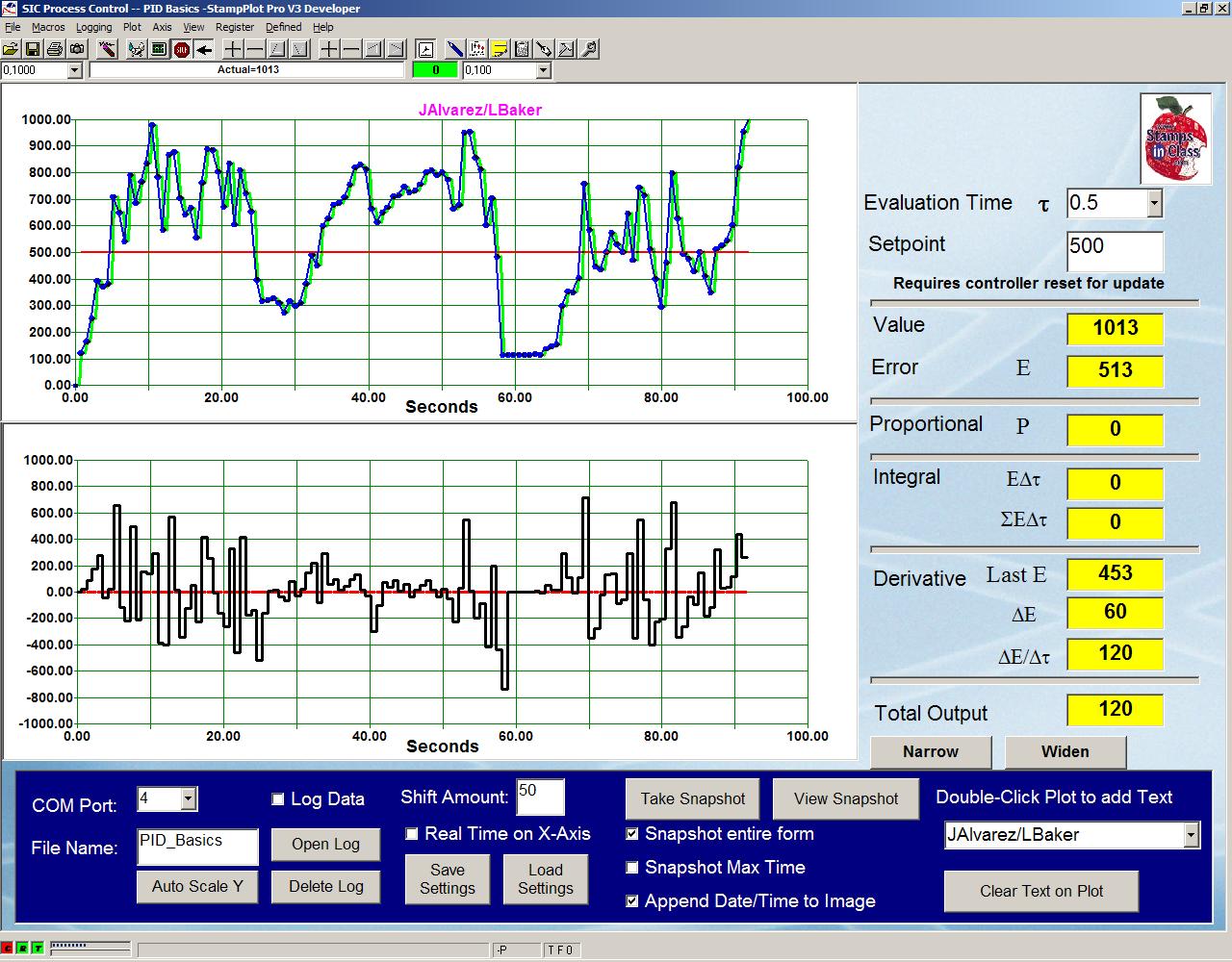Click the marker clear-plot icon
Viewport: 1232px width, 962px height.
pos(107,49)
